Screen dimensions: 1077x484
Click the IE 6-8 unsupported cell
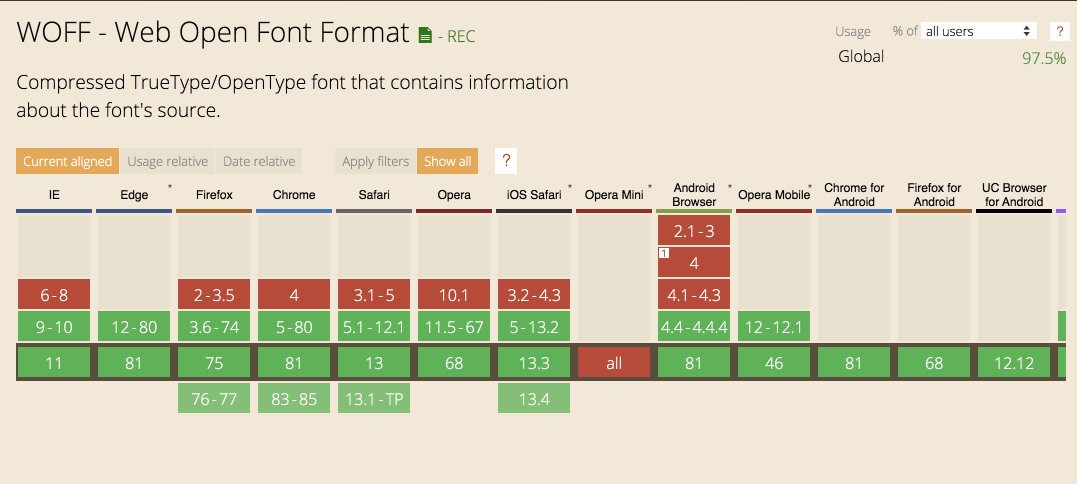(x=54, y=294)
